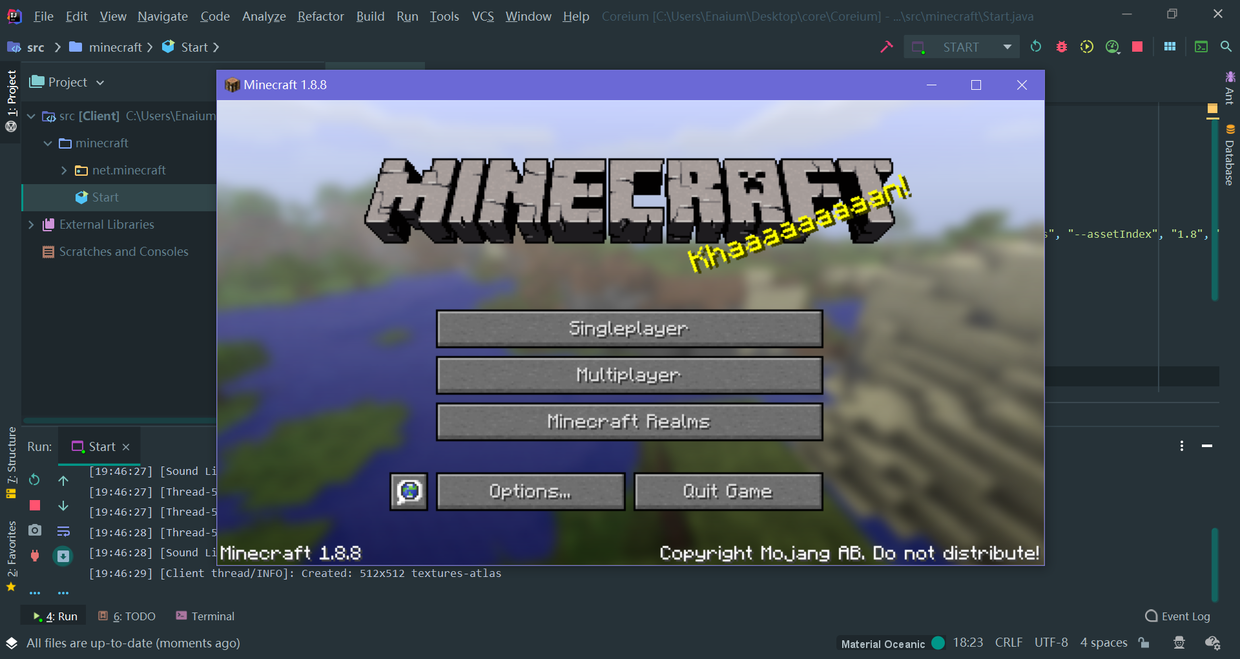
Task: Click the Profiler gauge icon
Action: point(1112,47)
